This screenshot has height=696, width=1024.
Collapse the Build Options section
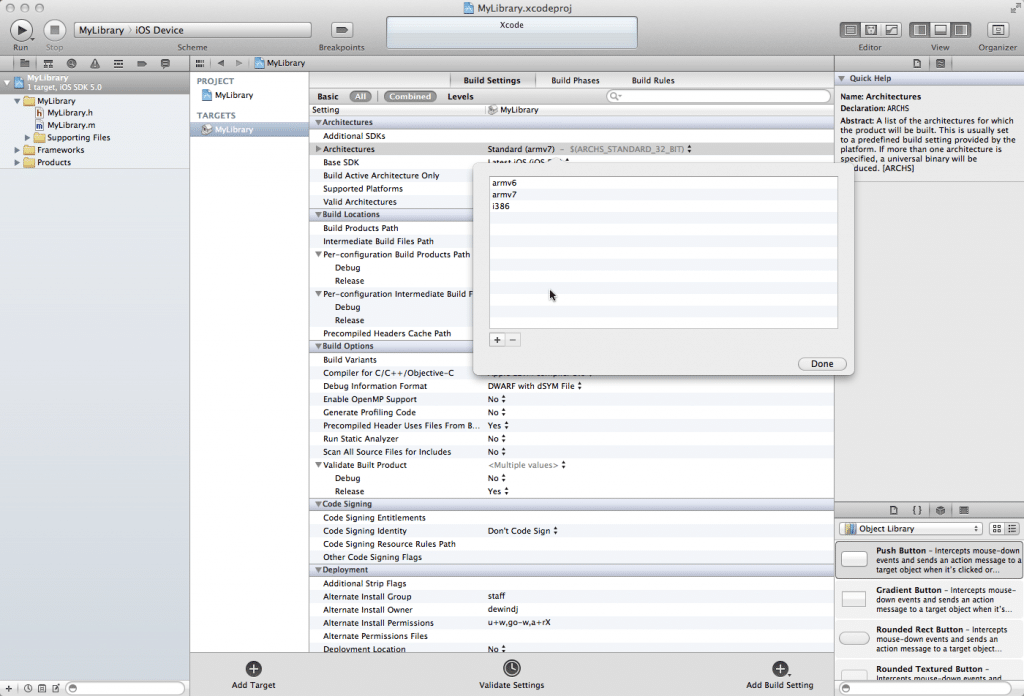(x=318, y=346)
